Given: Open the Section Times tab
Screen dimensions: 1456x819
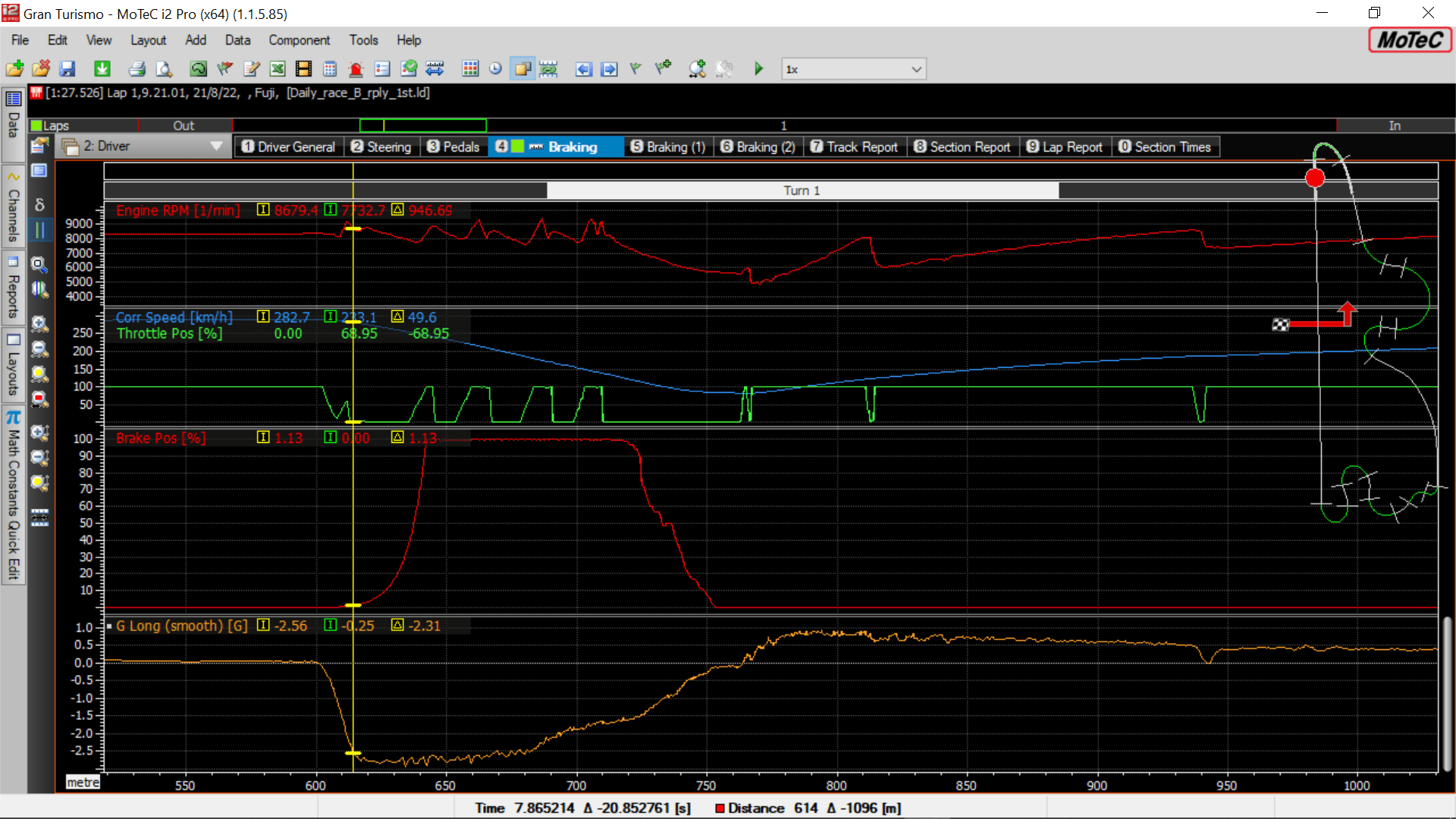Looking at the screenshot, I should (1165, 147).
